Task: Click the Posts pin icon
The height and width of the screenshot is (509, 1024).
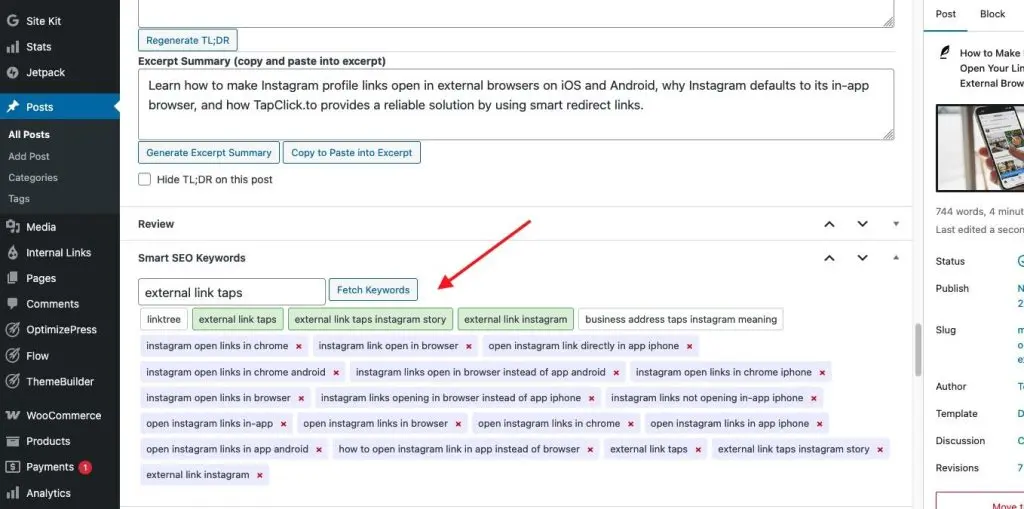Action: 12,107
